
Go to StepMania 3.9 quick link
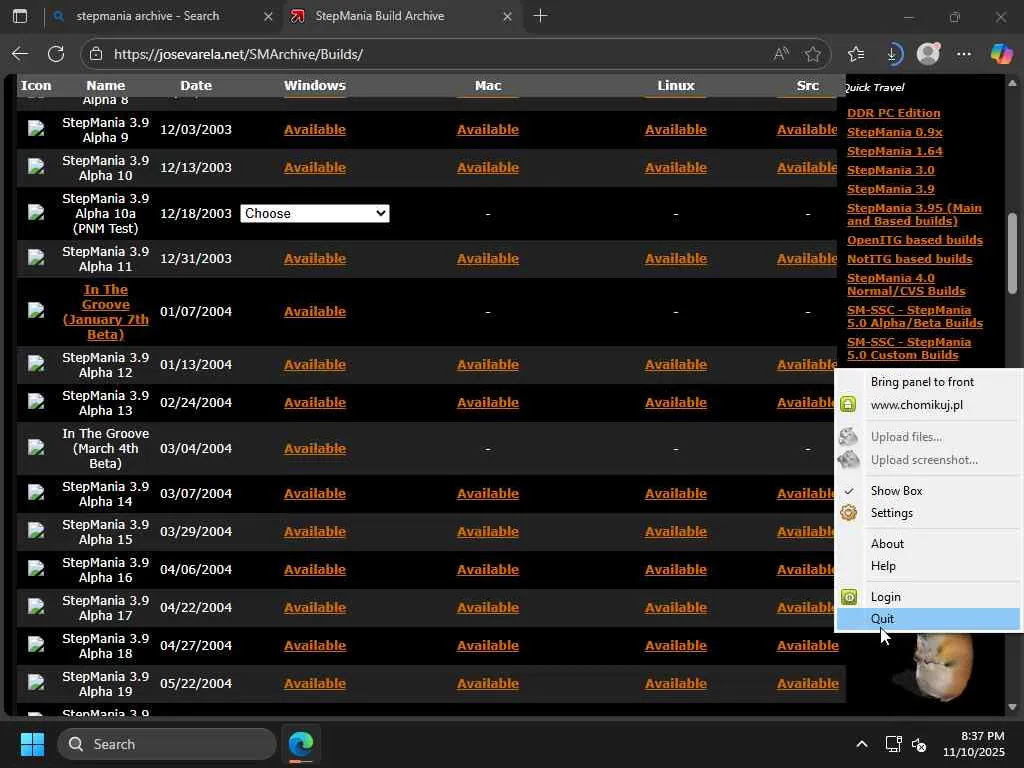tap(891, 189)
